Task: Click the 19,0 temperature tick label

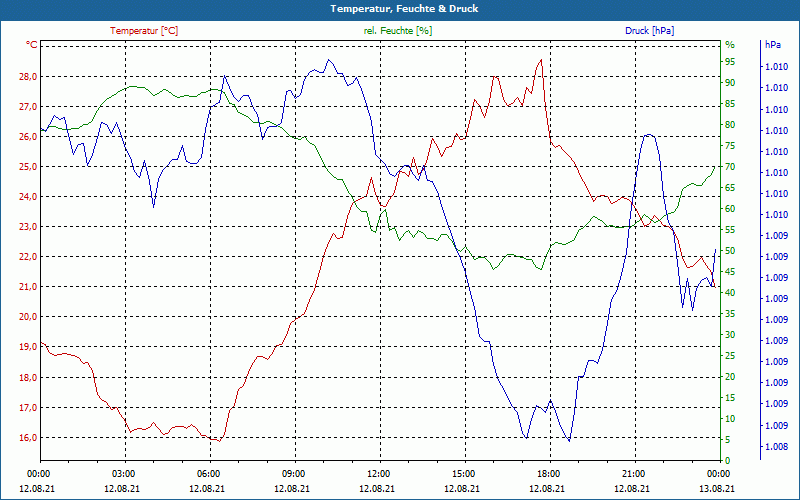Action: click(28, 347)
